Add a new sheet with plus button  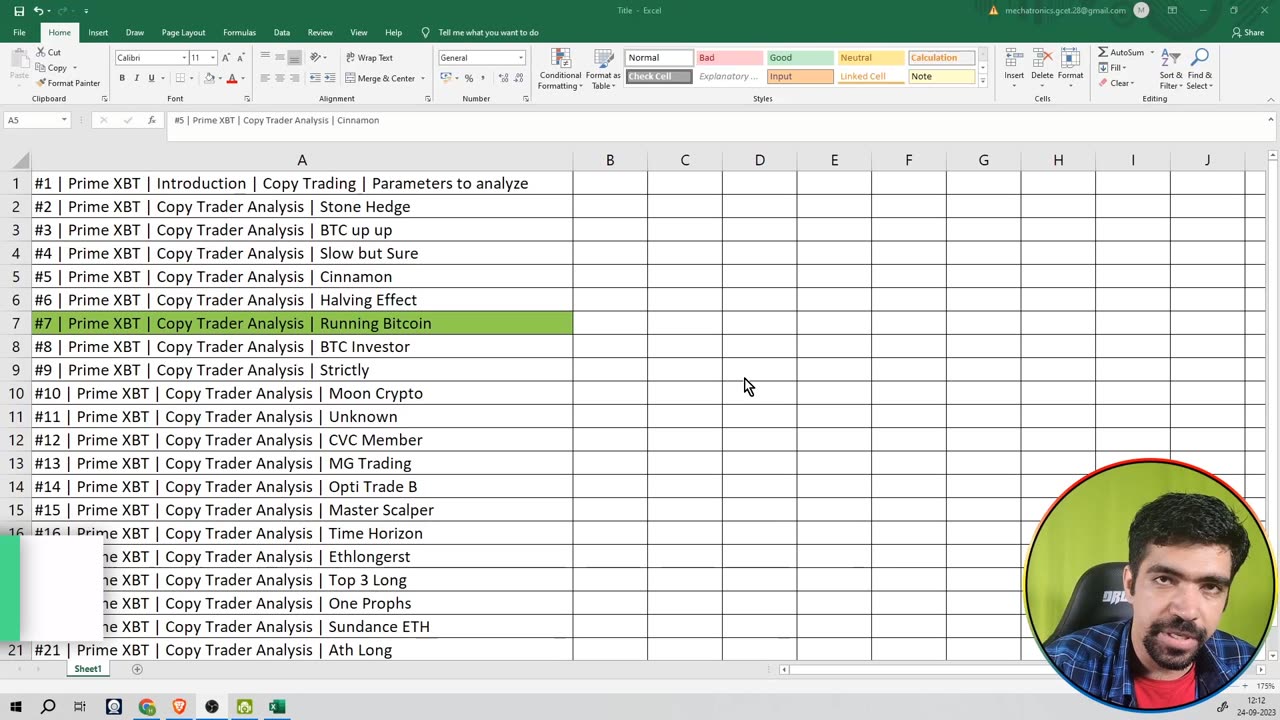(x=137, y=669)
